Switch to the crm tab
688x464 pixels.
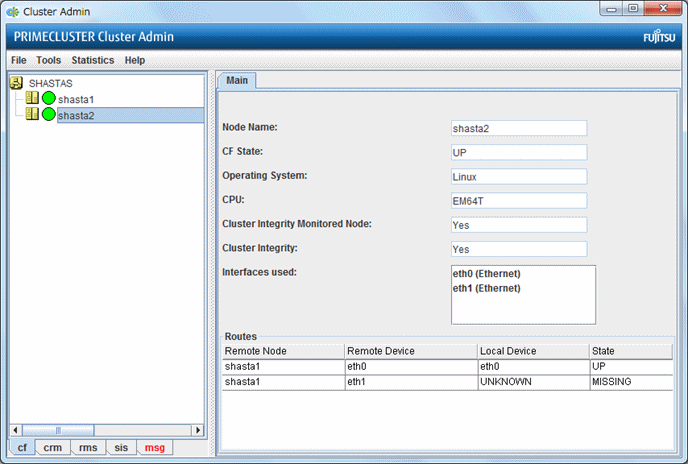53,448
